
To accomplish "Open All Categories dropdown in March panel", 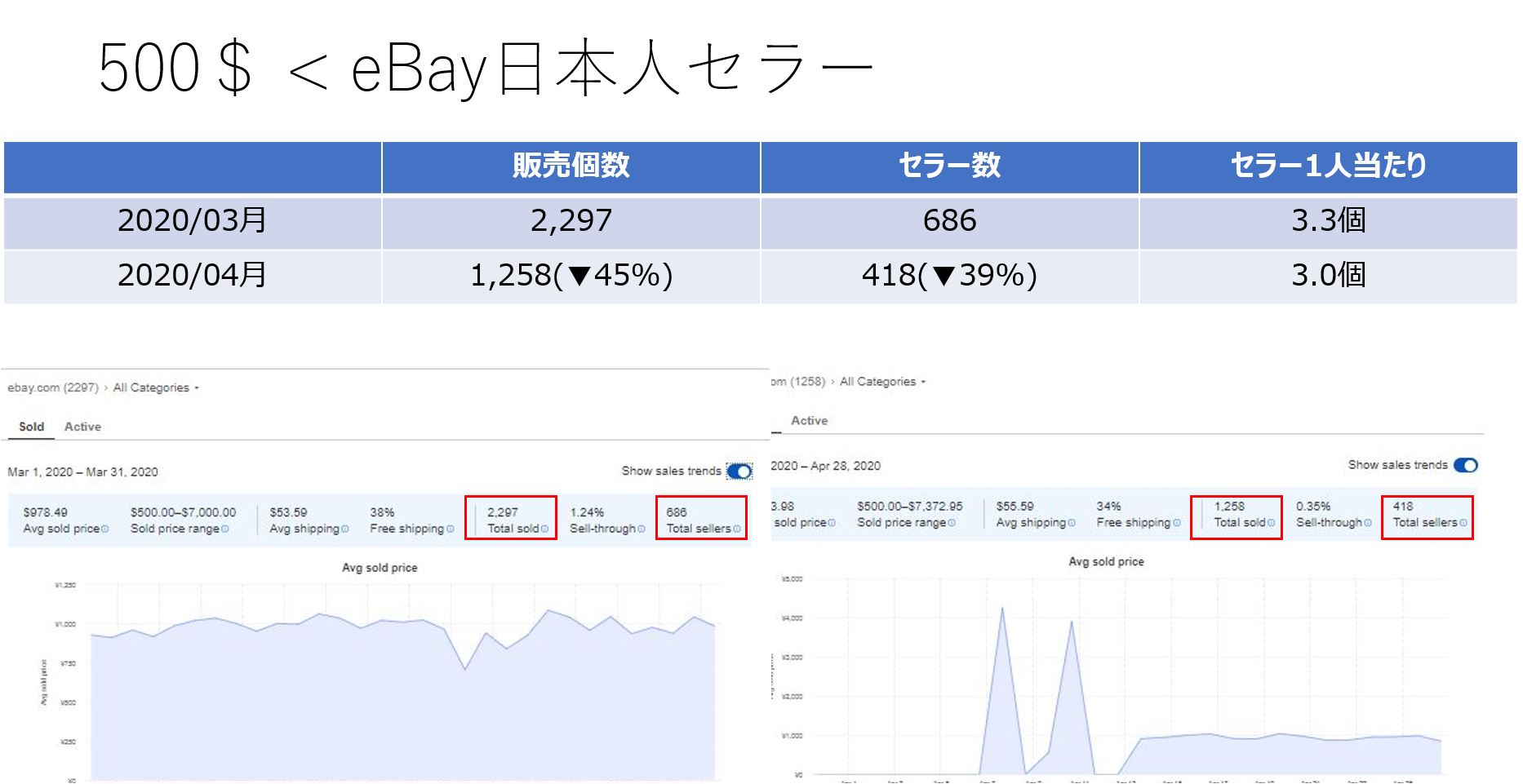I will (156, 388).
